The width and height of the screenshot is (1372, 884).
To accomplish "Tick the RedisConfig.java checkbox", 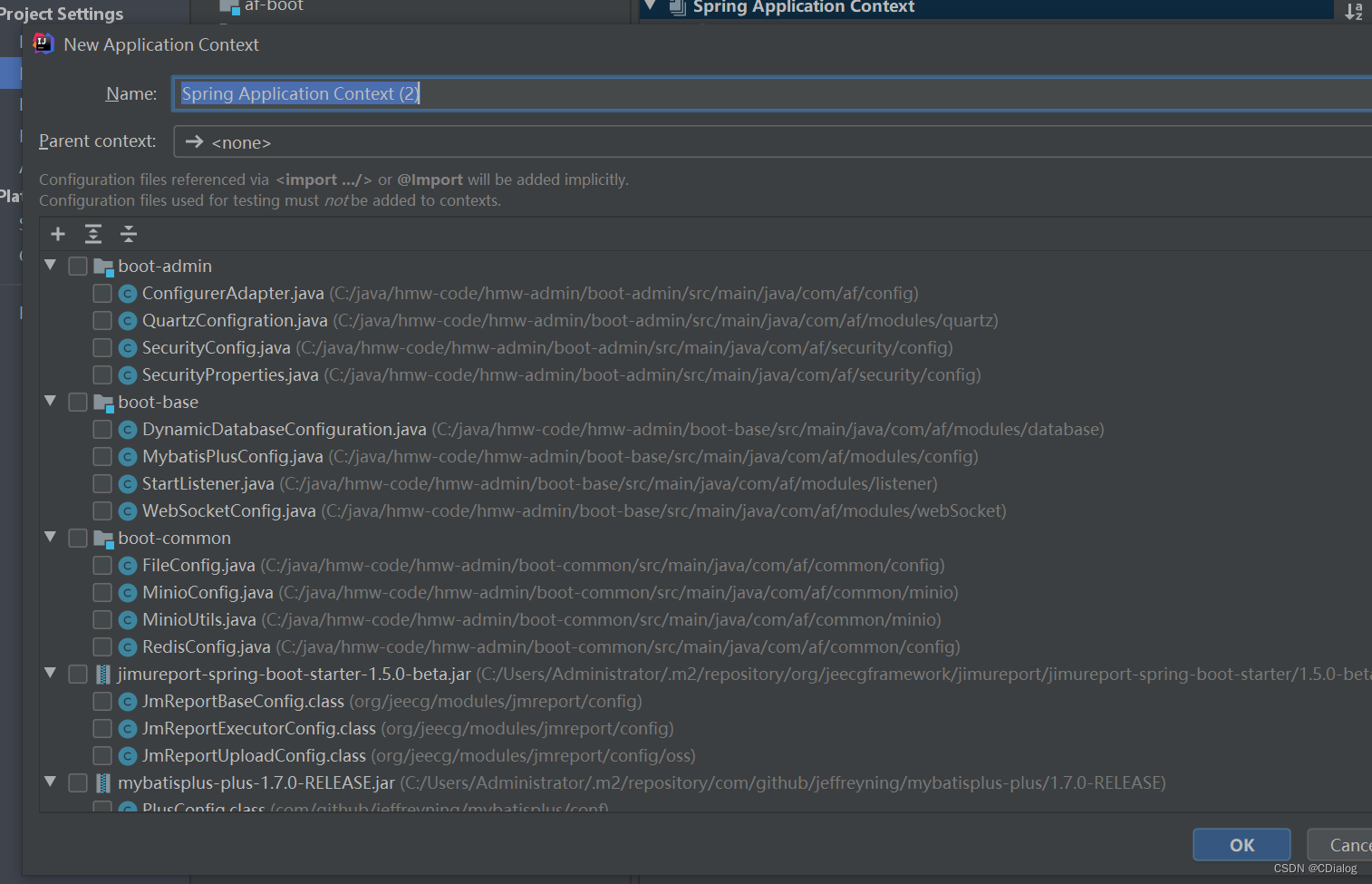I will 102,647.
